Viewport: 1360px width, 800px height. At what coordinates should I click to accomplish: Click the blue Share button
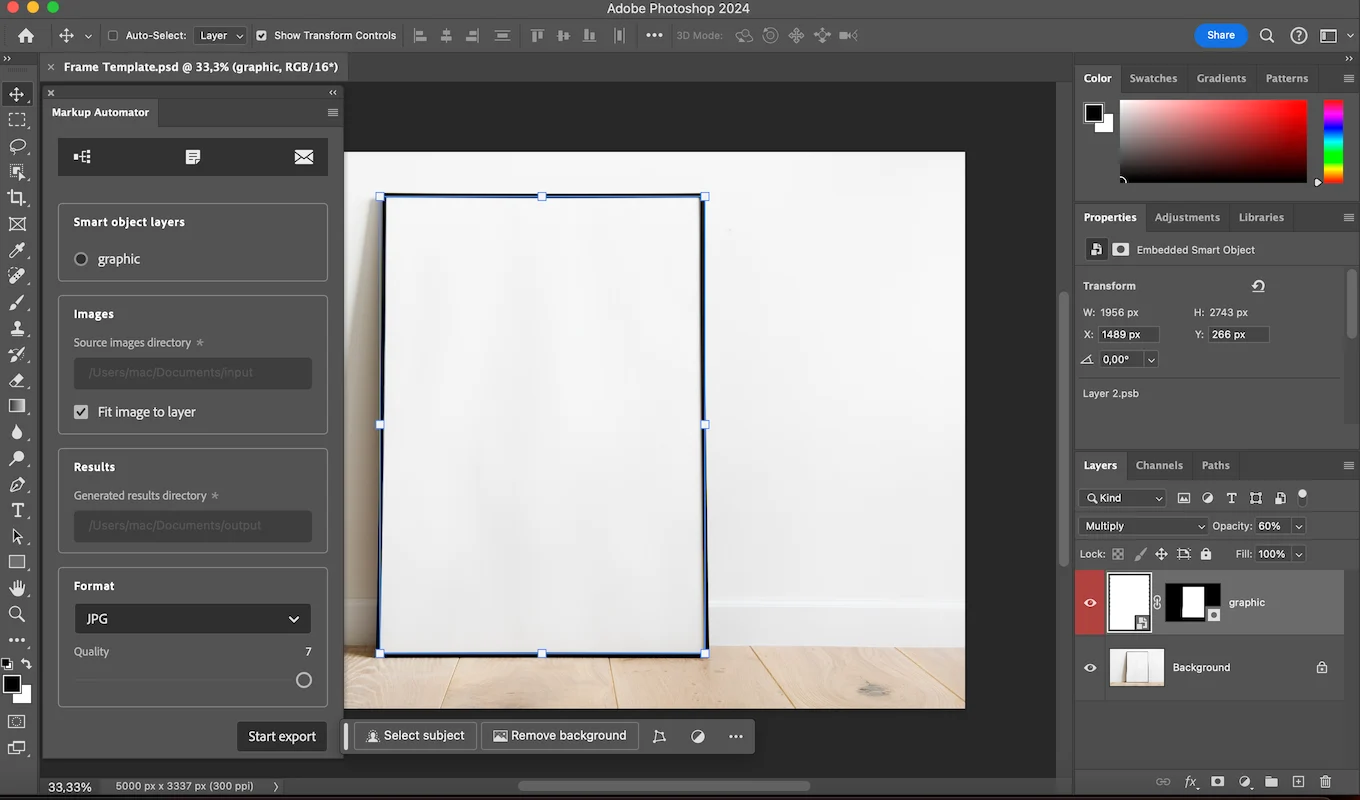pyautogui.click(x=1221, y=35)
